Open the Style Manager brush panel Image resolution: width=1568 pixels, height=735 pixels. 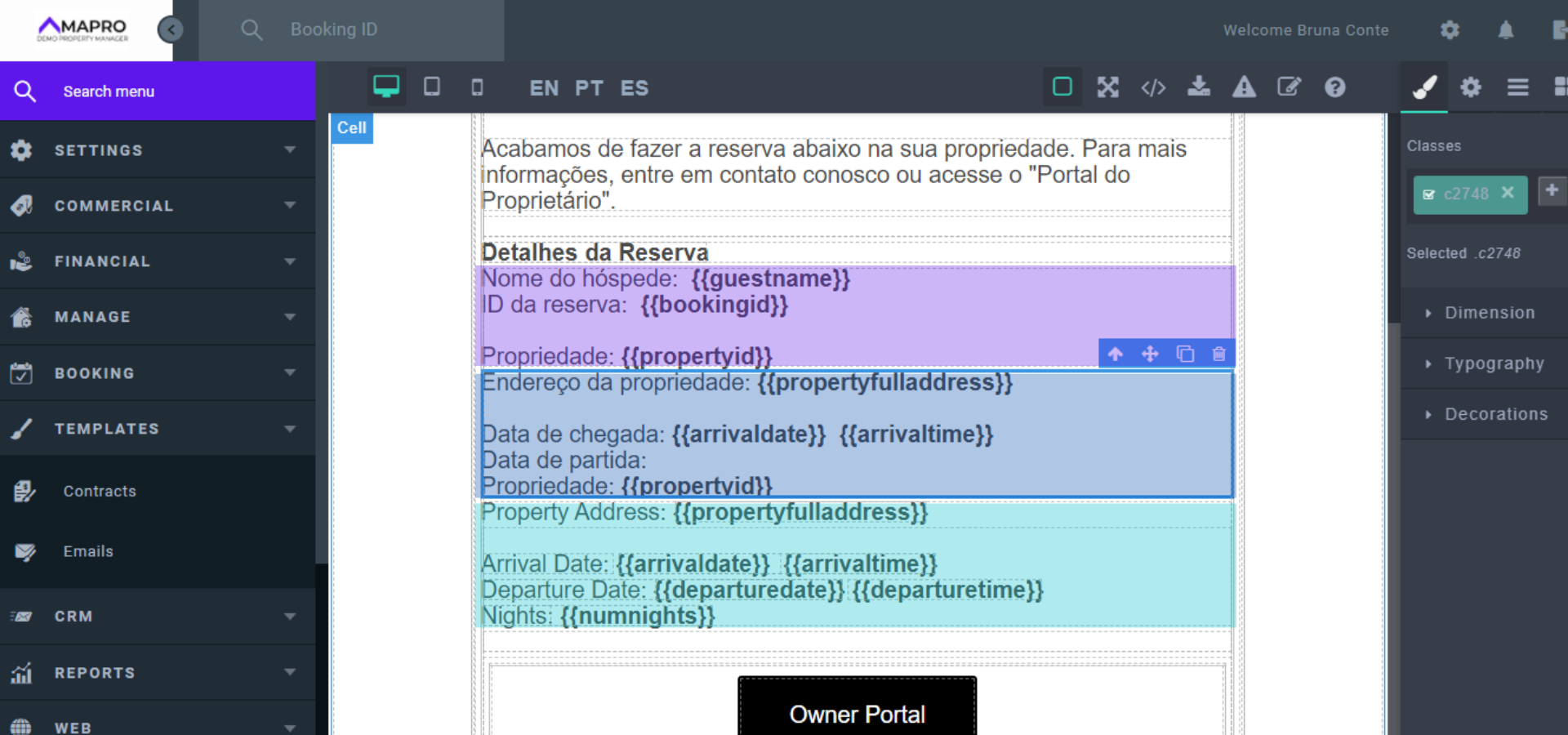tap(1423, 87)
